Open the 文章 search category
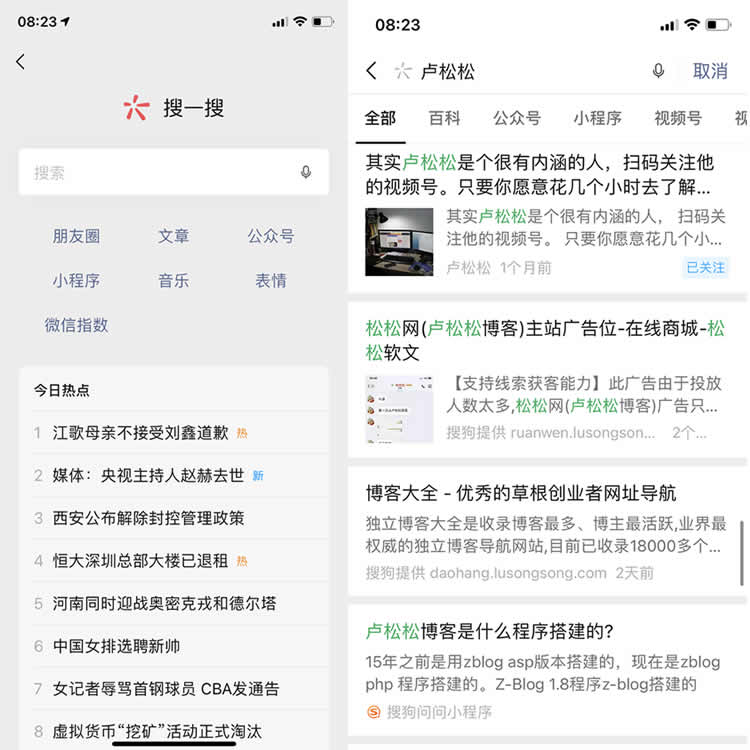The height and width of the screenshot is (750, 750). [174, 236]
